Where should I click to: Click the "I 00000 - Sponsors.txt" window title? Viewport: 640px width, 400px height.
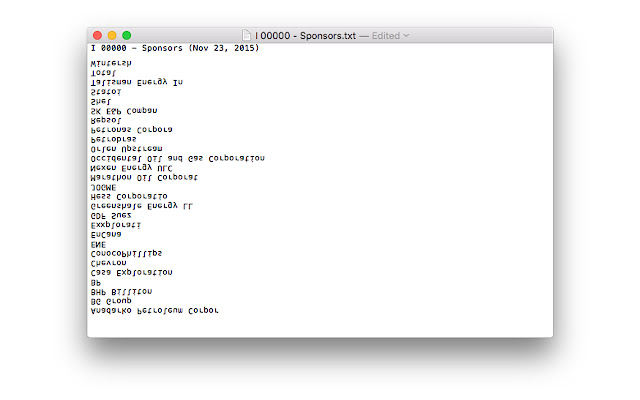[305, 36]
